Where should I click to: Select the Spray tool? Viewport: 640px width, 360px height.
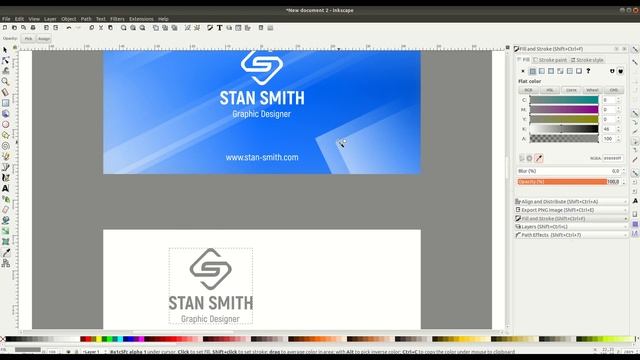[x=5, y=199]
